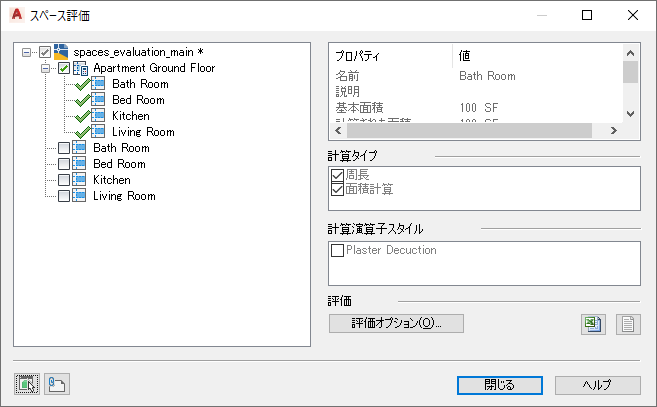Click the spaces_evaluation_main drawing icon
657x407 pixels.
pos(62,52)
